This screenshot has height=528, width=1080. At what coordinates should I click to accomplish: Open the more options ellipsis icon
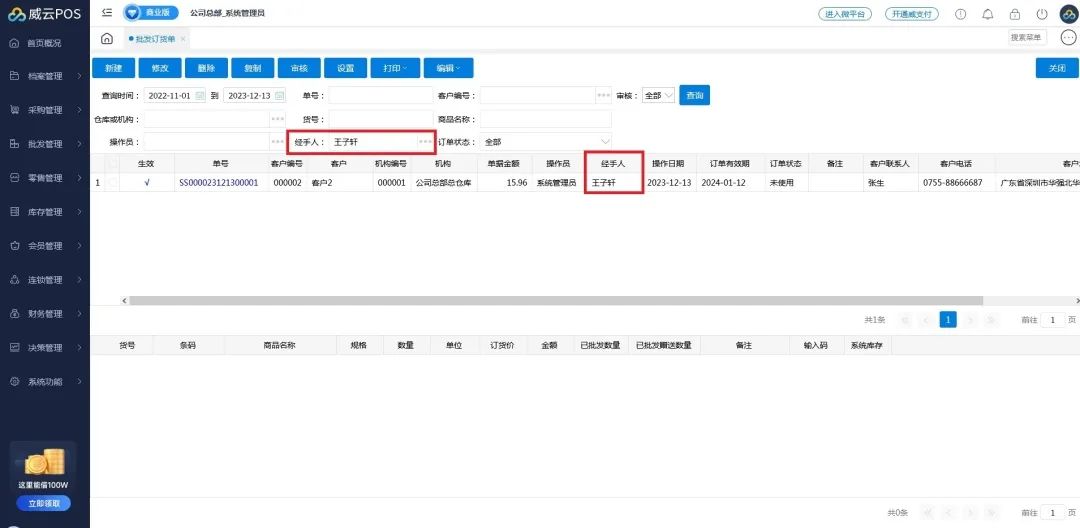(x=1067, y=38)
